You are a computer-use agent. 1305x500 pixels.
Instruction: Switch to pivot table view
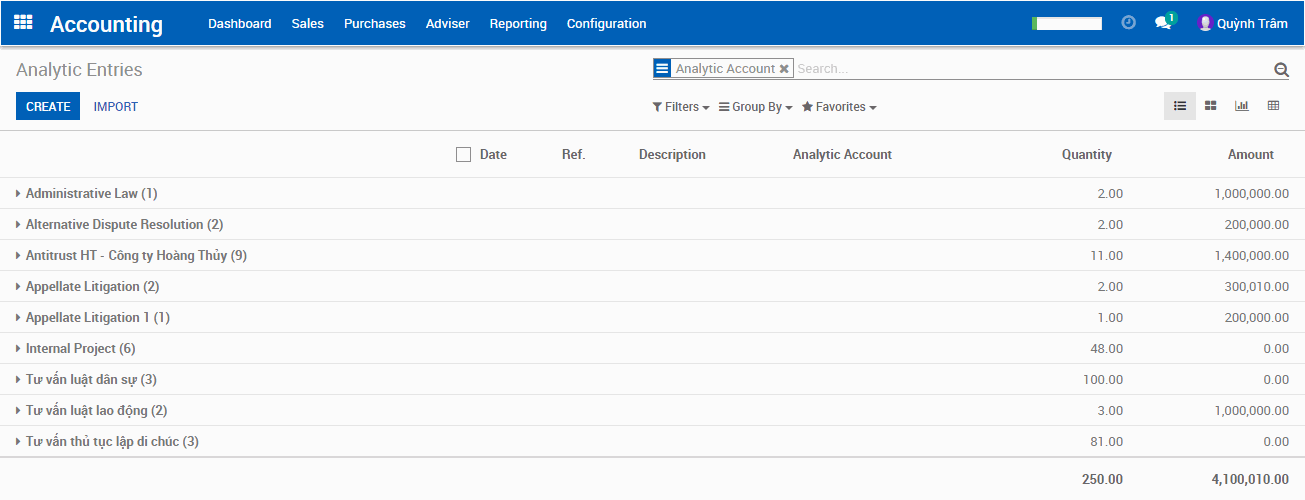[1273, 106]
